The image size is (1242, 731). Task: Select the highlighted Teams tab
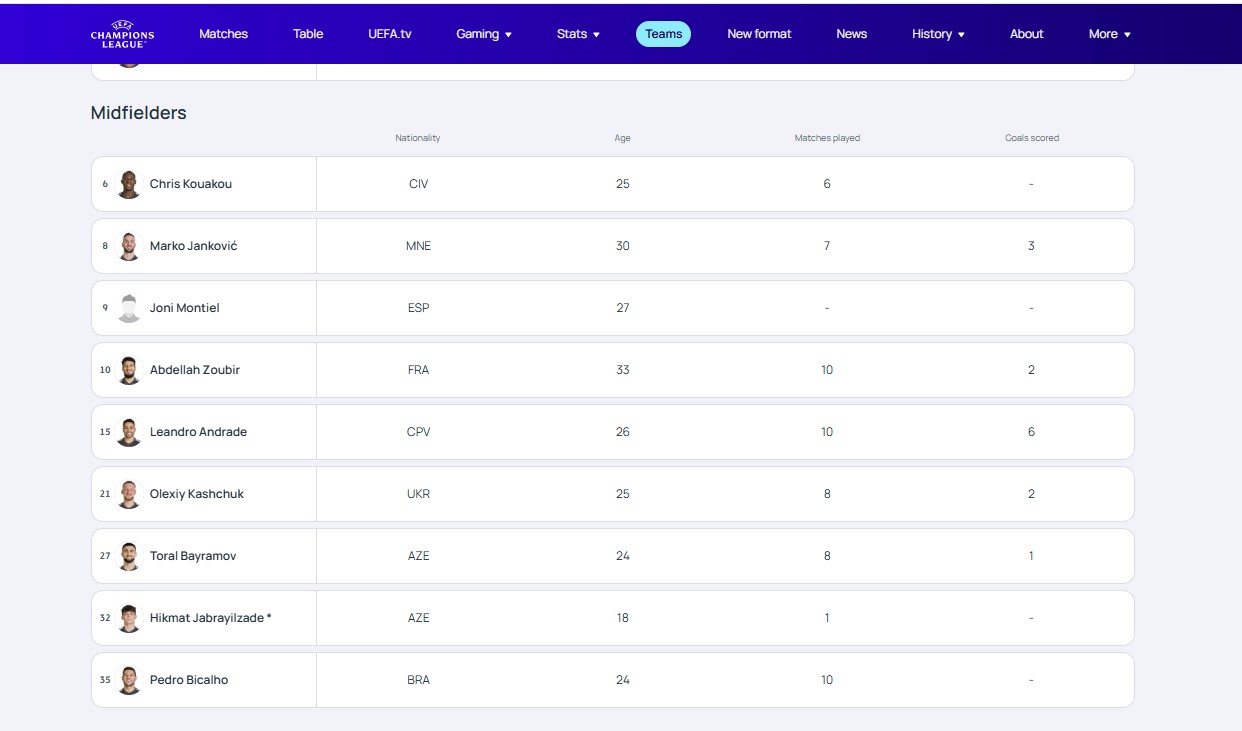[x=663, y=34]
